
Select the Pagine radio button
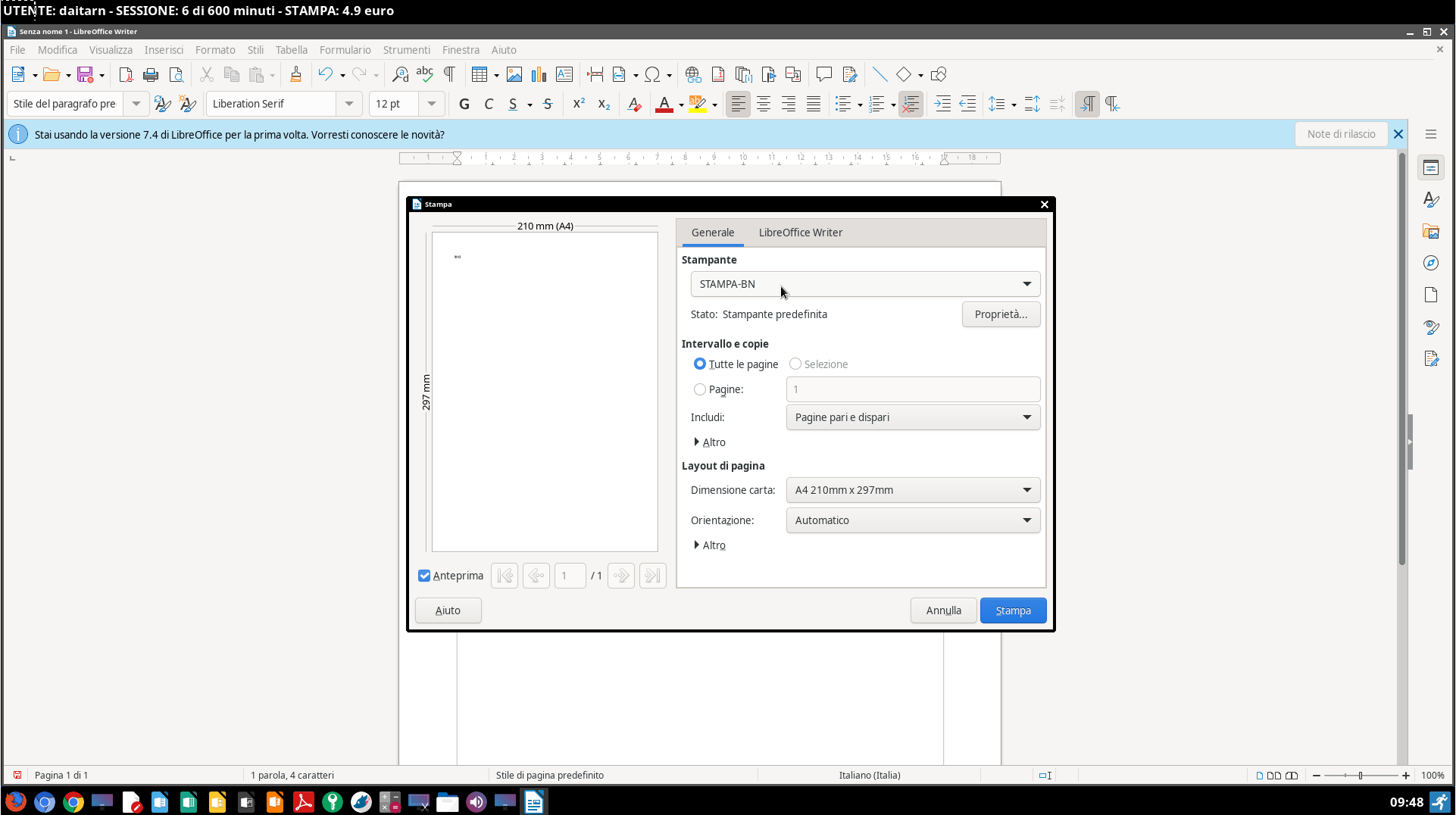click(x=700, y=389)
